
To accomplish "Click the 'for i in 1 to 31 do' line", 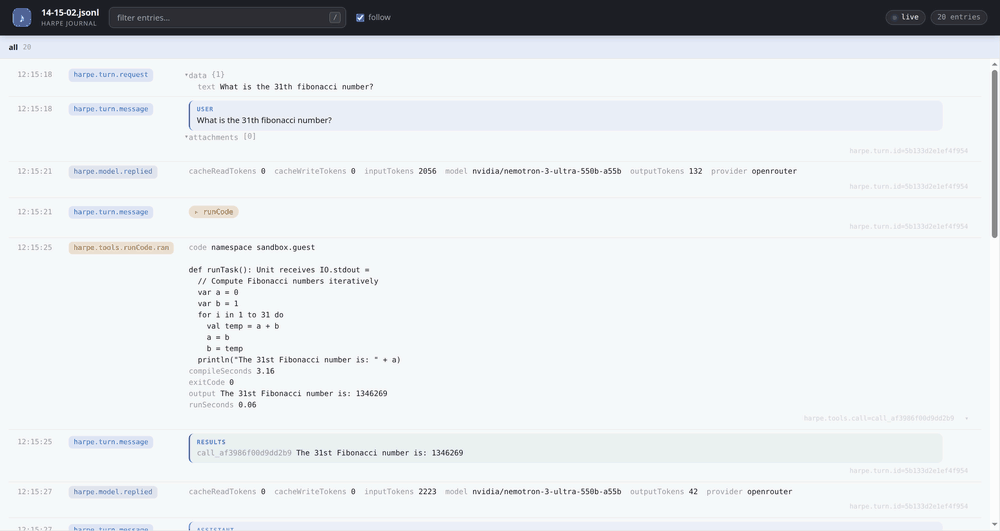I will tap(240, 315).
